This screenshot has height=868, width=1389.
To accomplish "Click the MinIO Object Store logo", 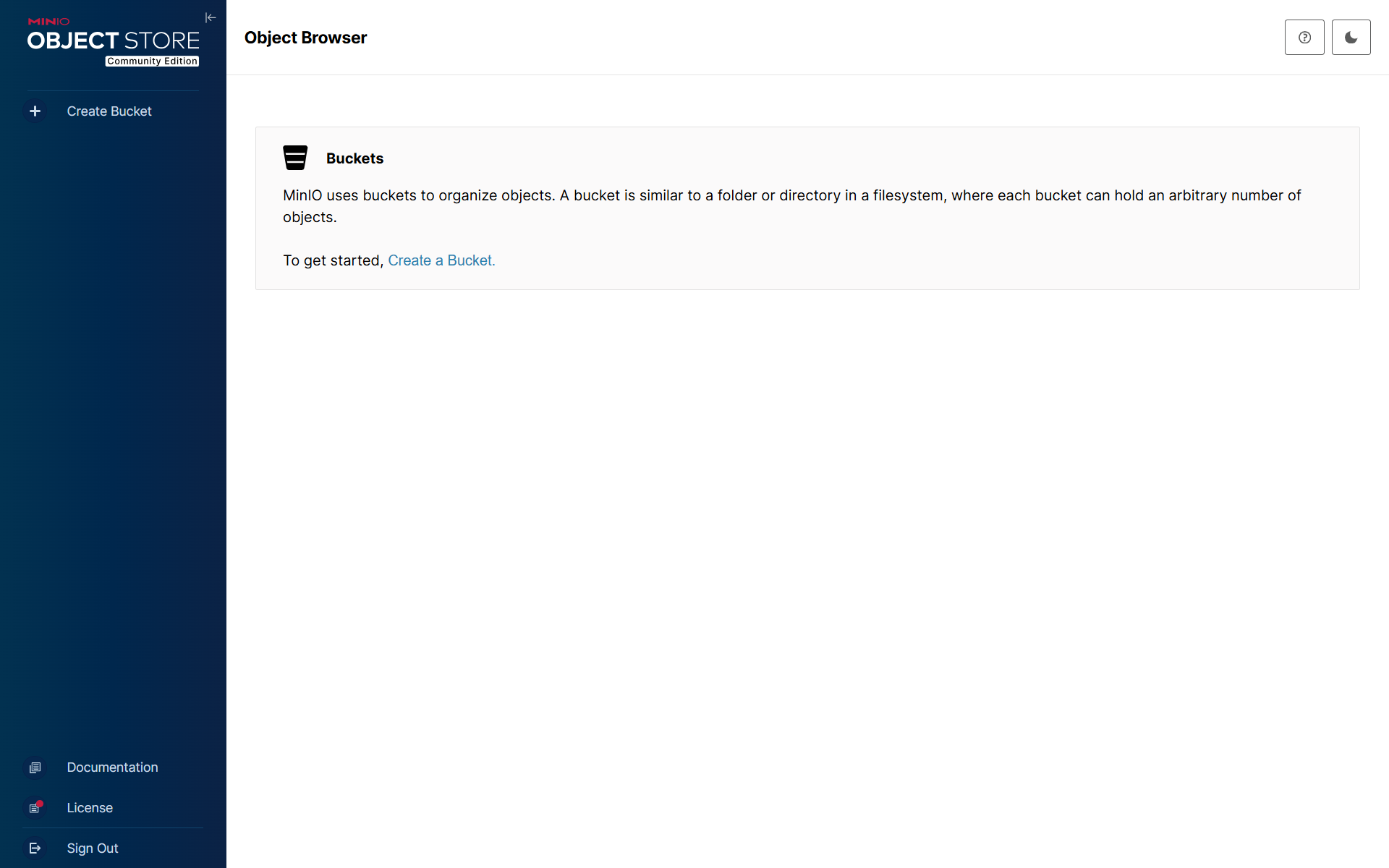I will (113, 41).
